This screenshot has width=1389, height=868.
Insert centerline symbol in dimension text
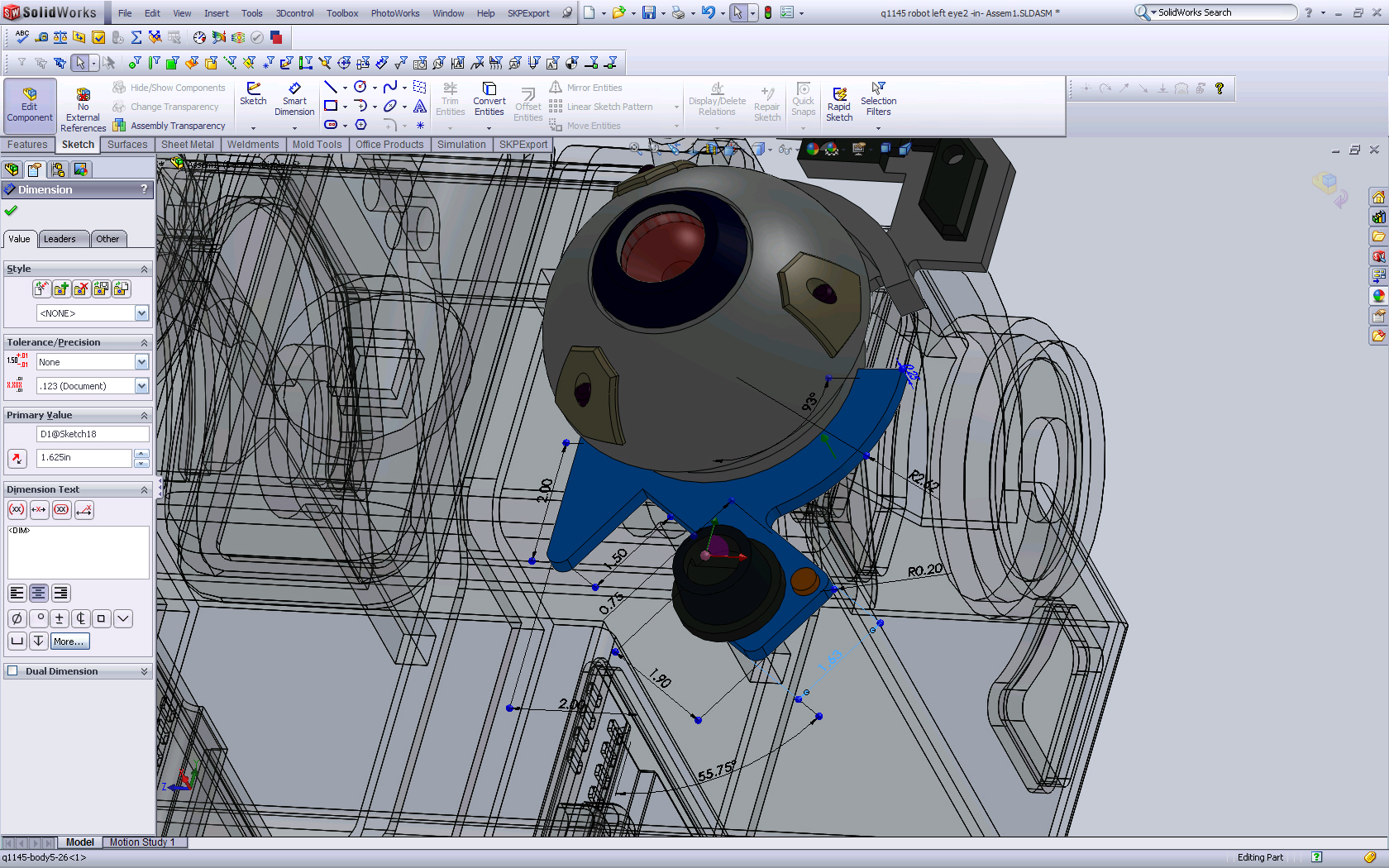(x=80, y=618)
